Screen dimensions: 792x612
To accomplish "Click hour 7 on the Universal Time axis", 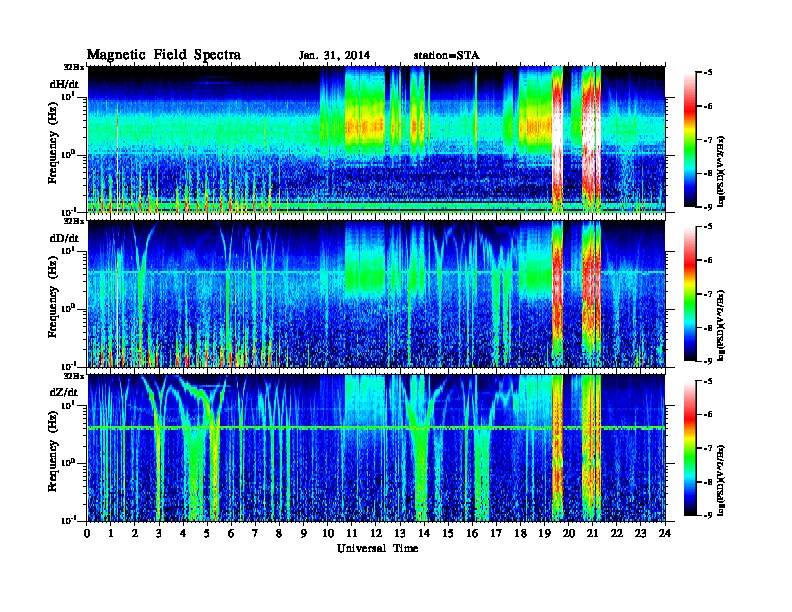I will tap(256, 533).
